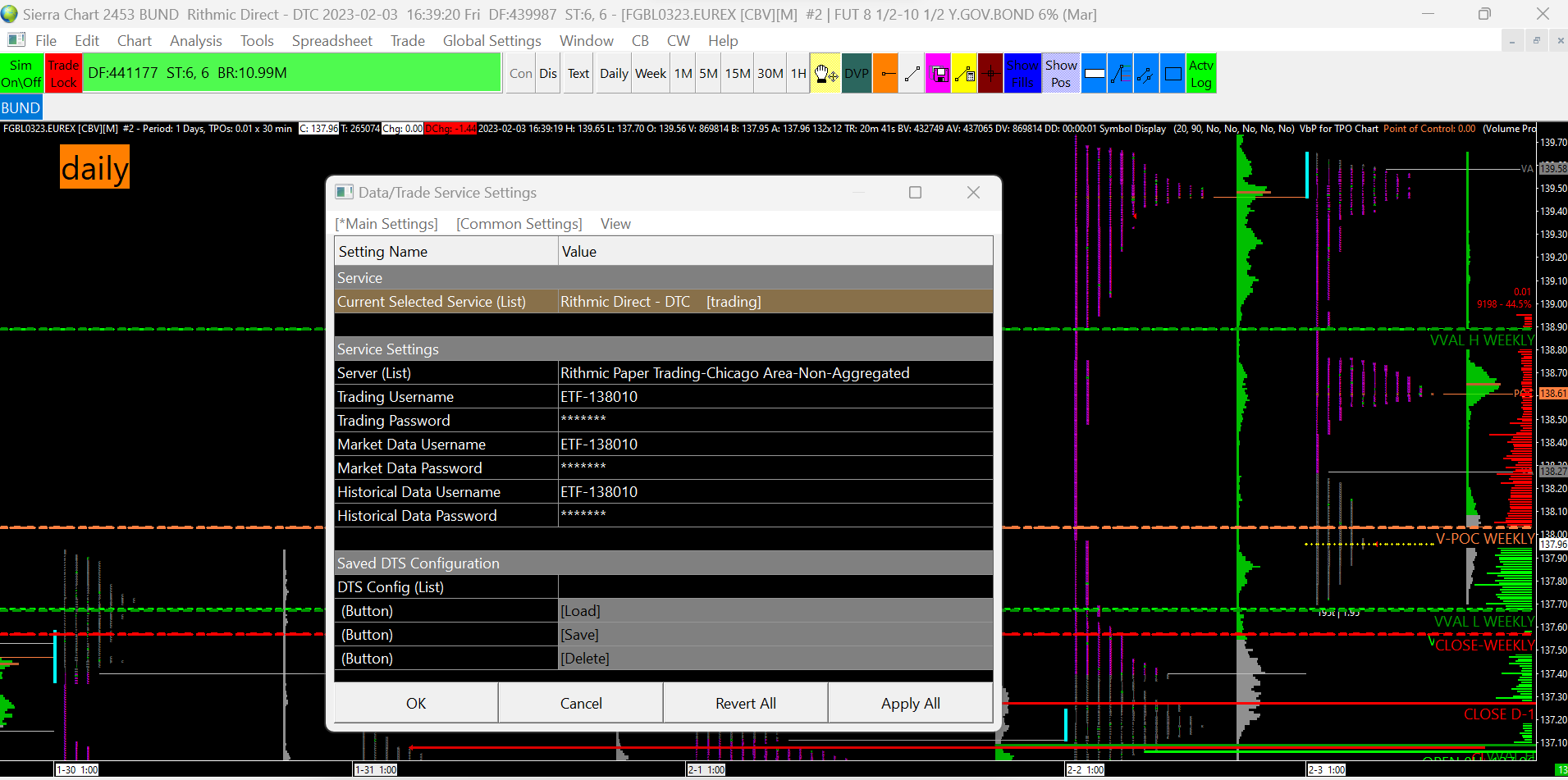Click the horizontal ray drawing tool

(885, 74)
